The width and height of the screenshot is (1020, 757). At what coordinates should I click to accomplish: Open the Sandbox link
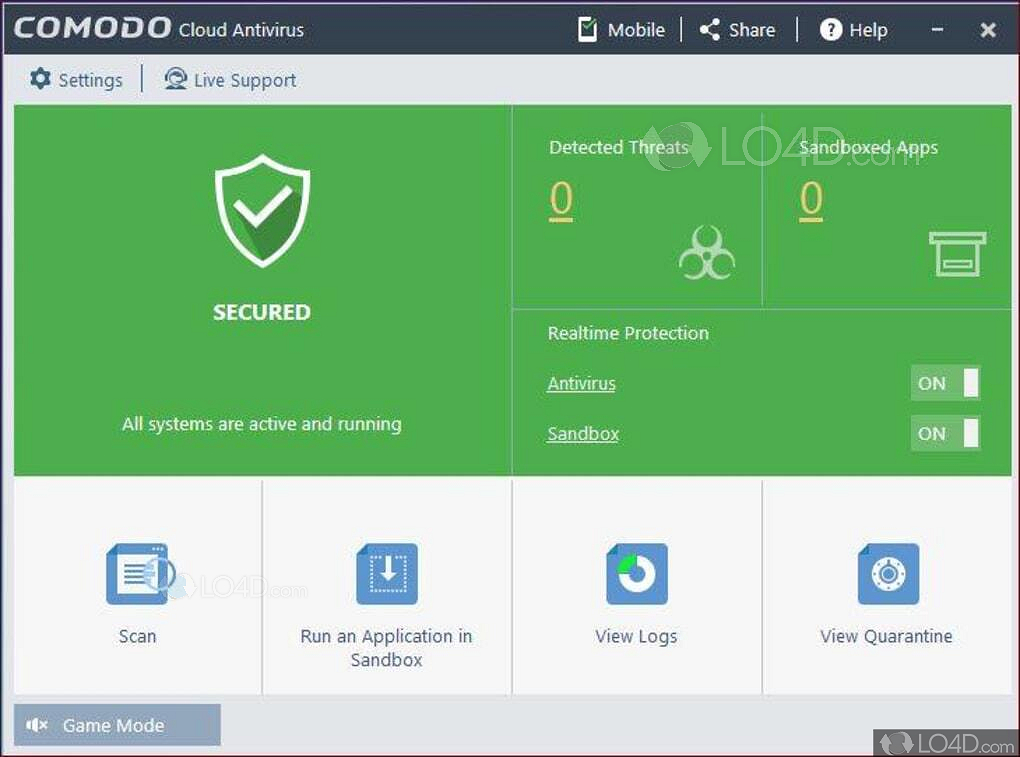[583, 433]
